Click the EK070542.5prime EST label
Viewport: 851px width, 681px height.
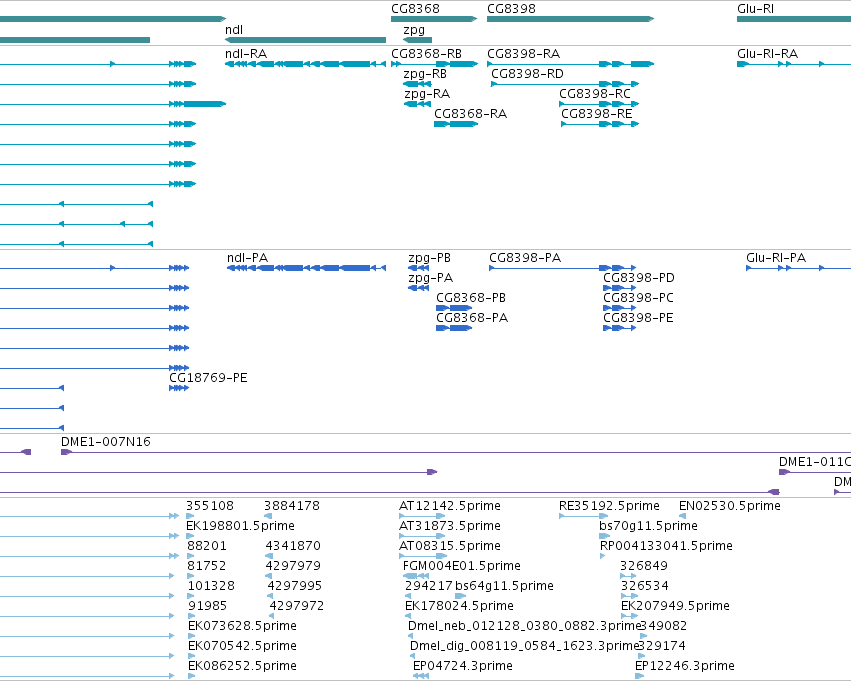pos(243,646)
